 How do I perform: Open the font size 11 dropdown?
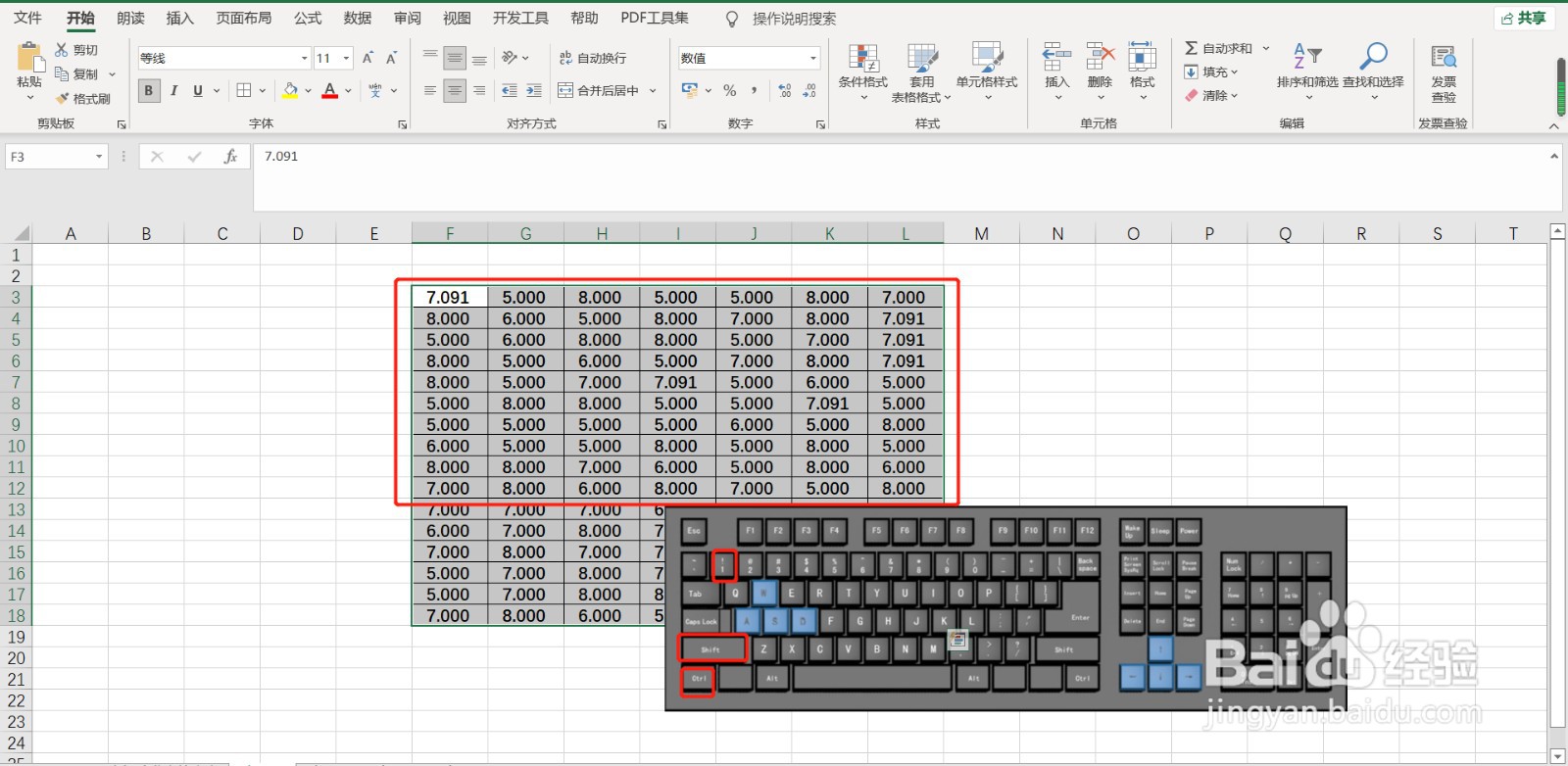346,59
